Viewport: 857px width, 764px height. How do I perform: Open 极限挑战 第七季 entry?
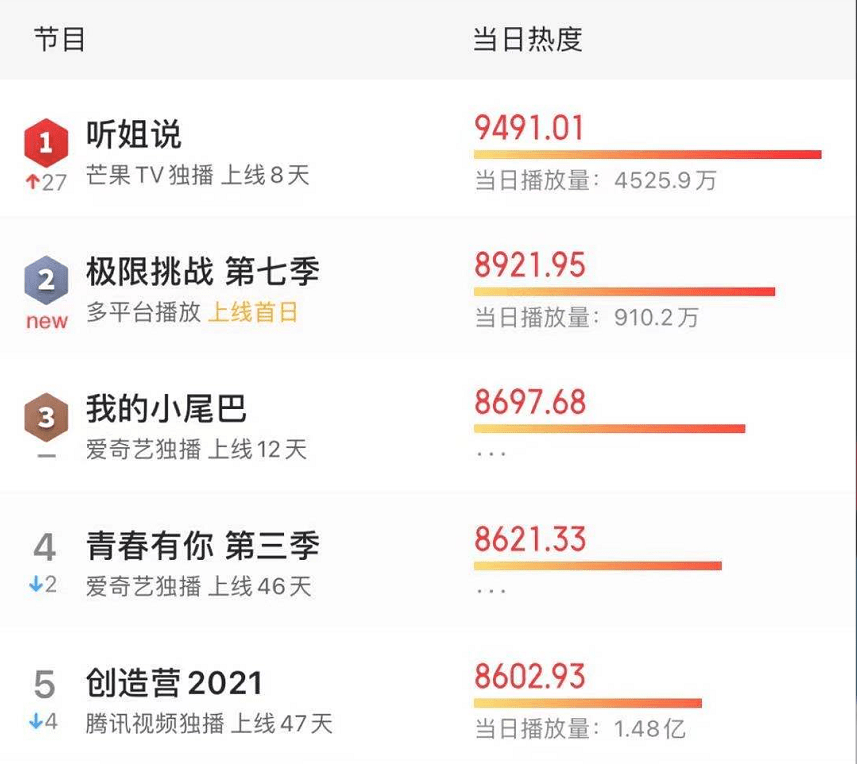(203, 272)
